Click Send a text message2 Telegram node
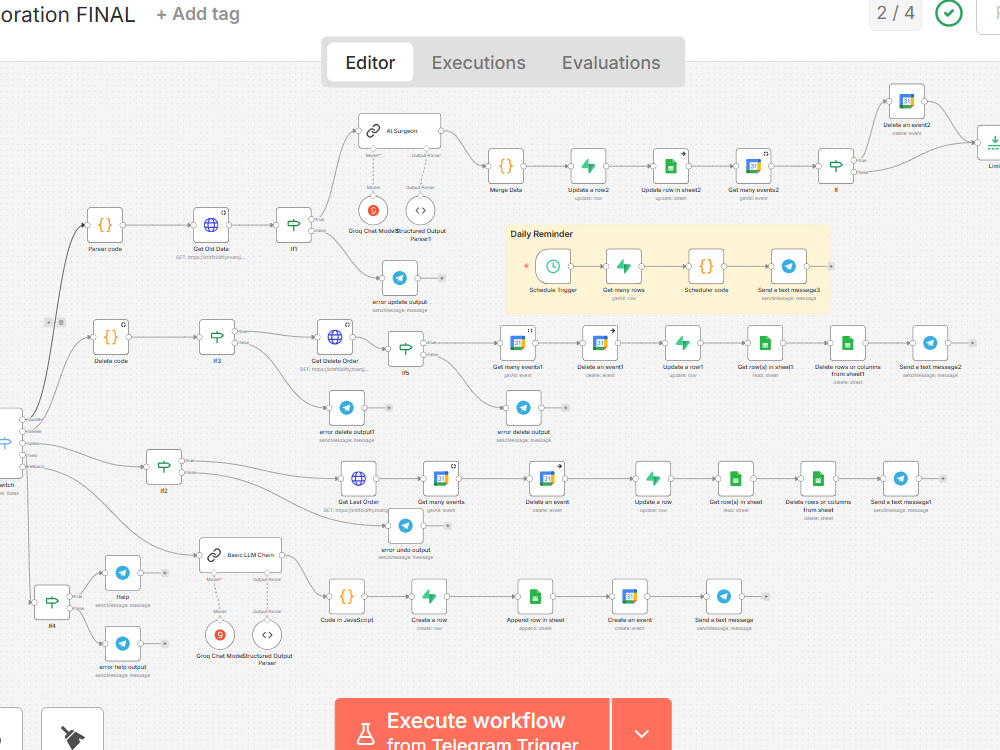 [930, 343]
